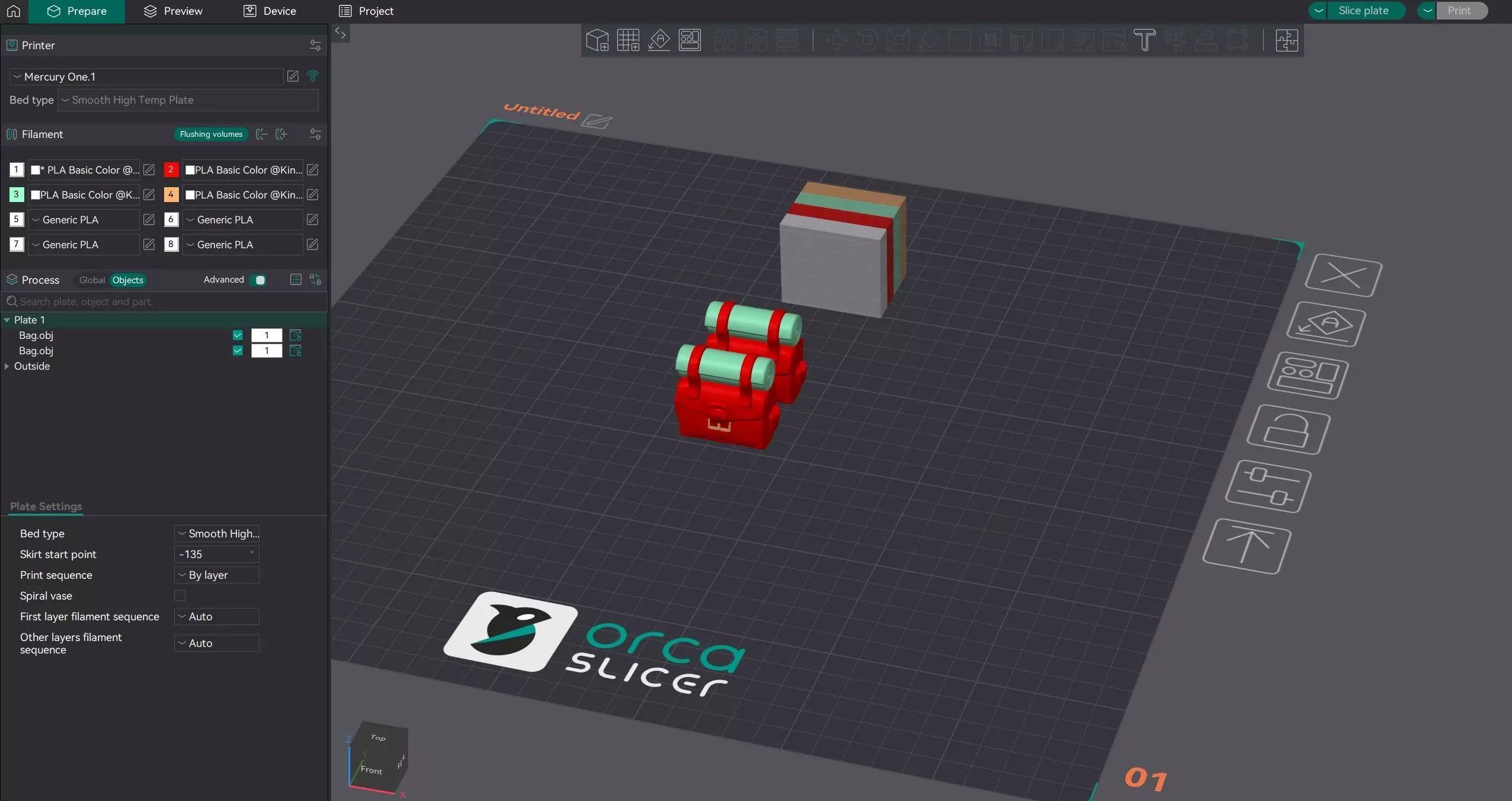The height and width of the screenshot is (801, 1512).
Task: Click the green Wi-Fi printer connection icon
Action: 313,76
